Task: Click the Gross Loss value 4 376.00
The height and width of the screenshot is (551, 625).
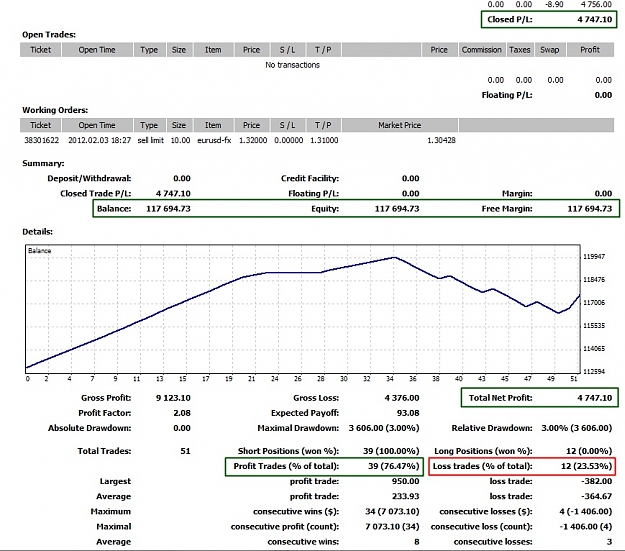Action: (402, 398)
